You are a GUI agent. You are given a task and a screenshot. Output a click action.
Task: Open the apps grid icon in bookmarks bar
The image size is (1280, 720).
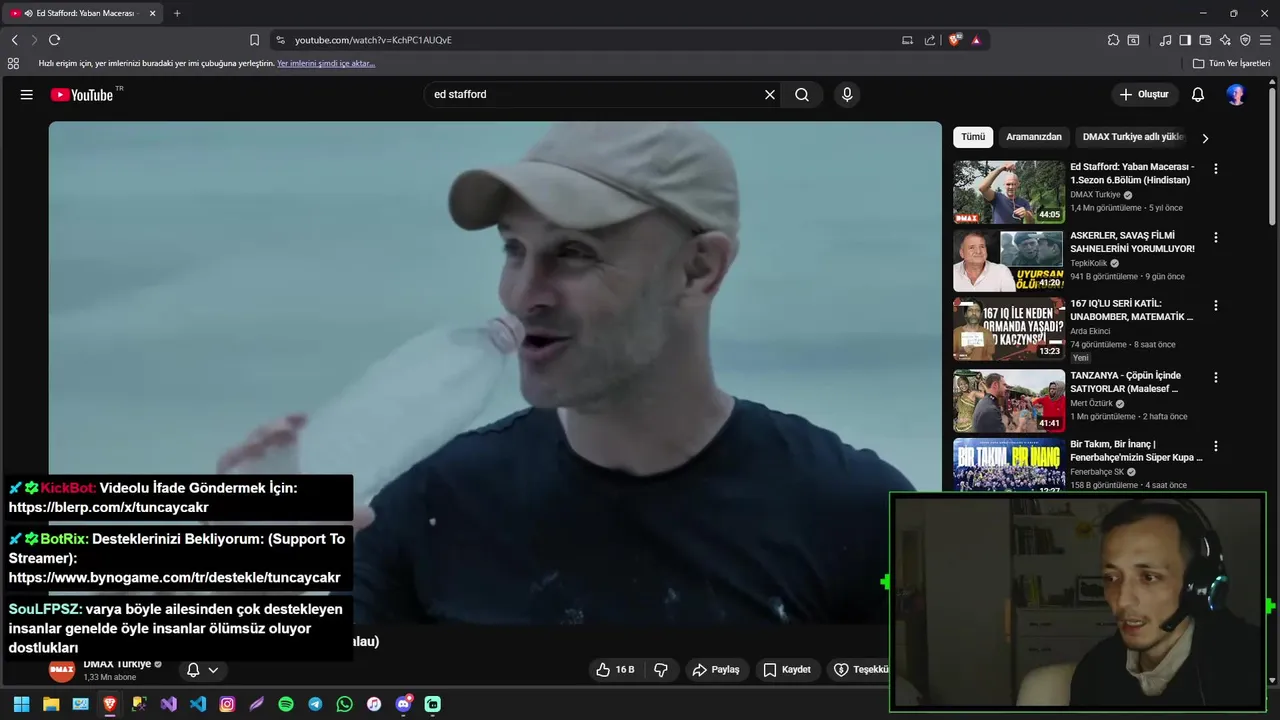[x=13, y=63]
